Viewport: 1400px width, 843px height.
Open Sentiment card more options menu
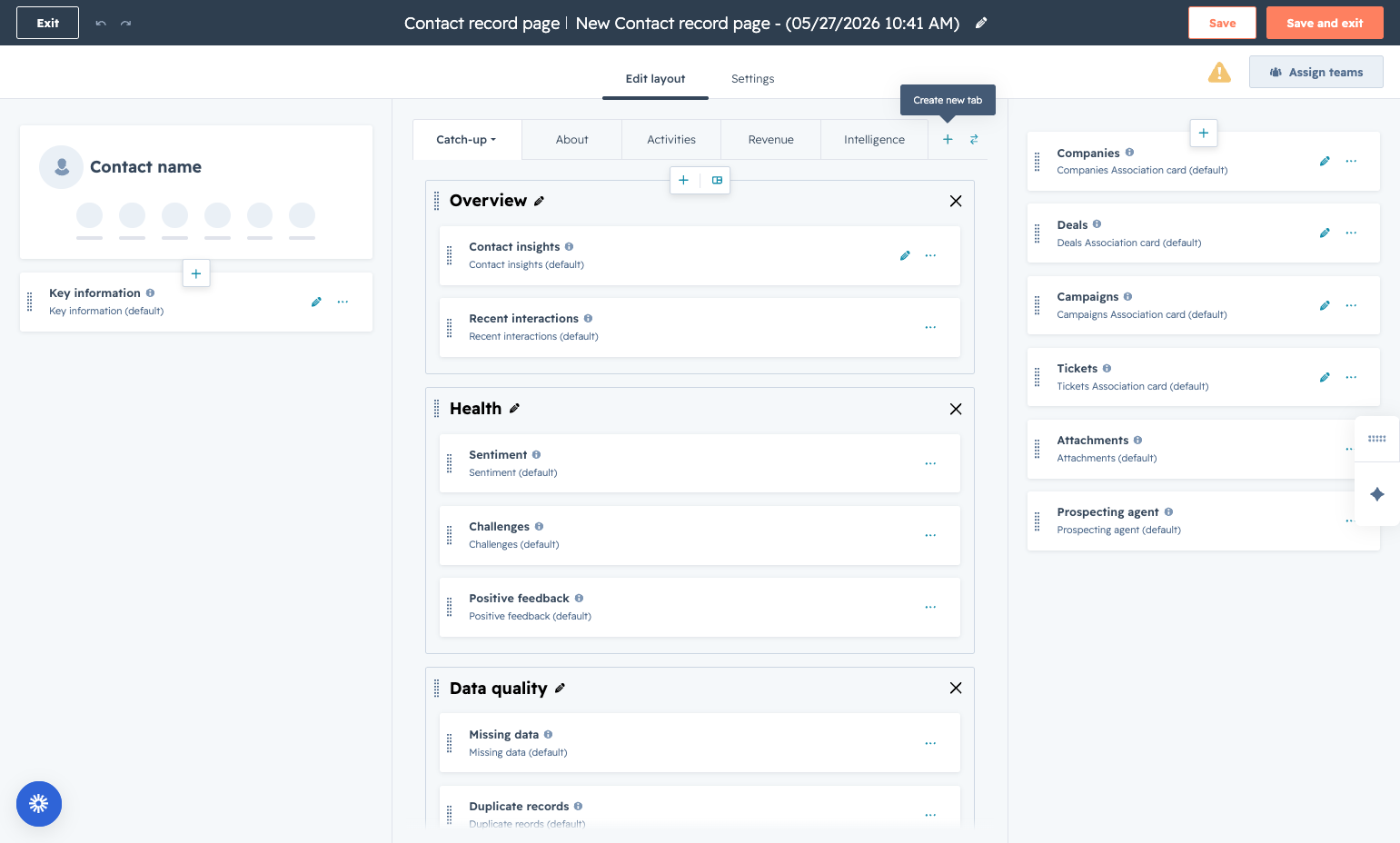click(x=930, y=463)
